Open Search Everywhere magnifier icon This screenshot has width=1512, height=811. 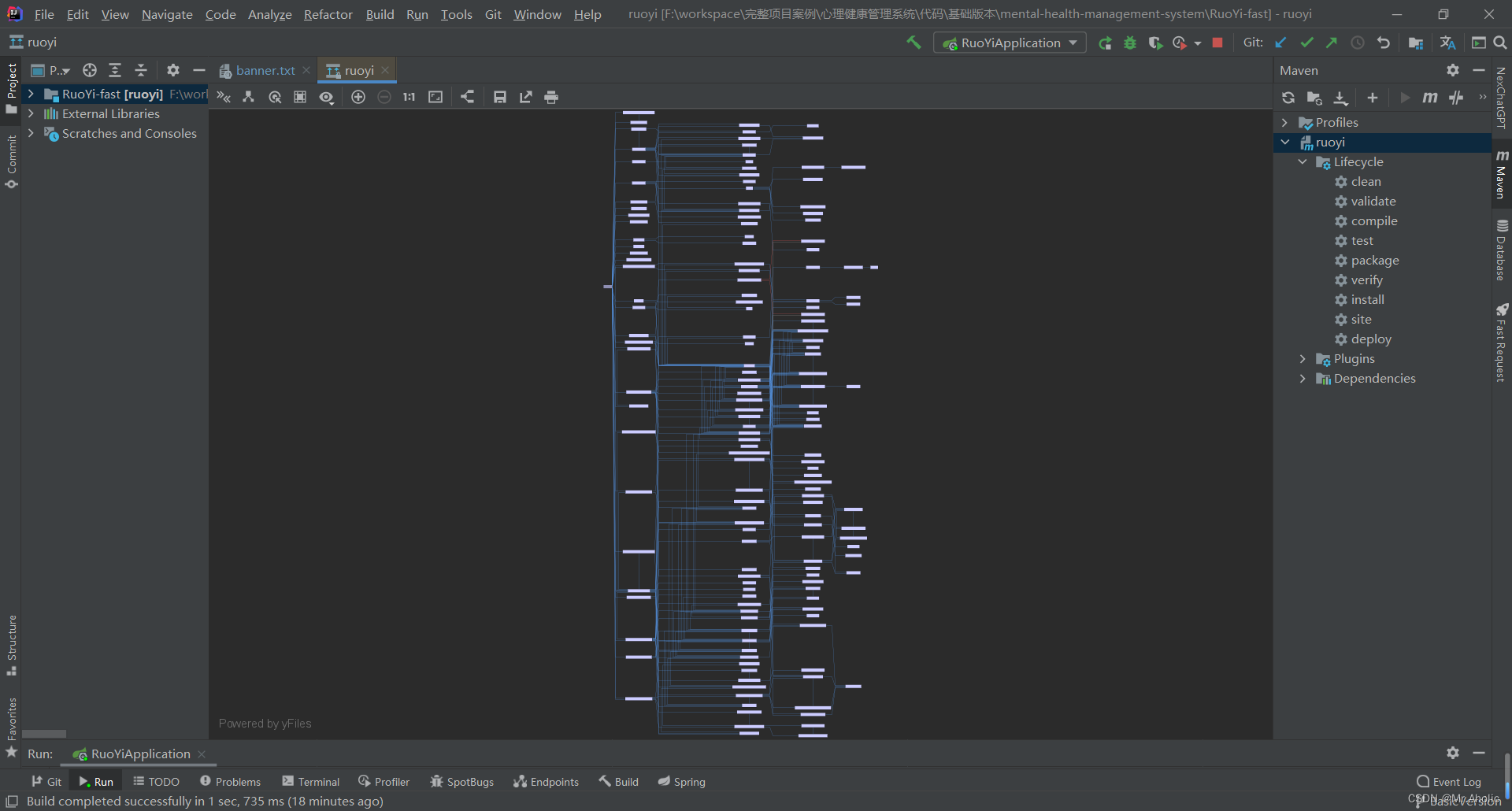pyautogui.click(x=1500, y=43)
